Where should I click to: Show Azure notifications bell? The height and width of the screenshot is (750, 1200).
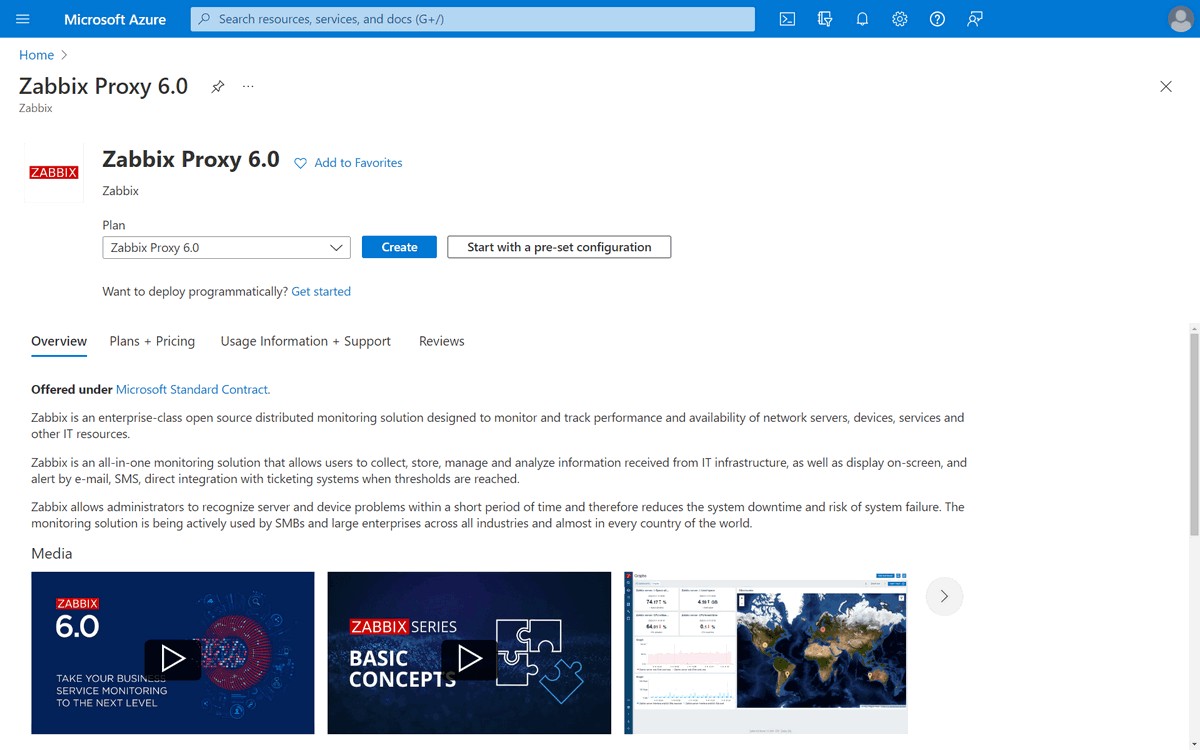click(862, 19)
